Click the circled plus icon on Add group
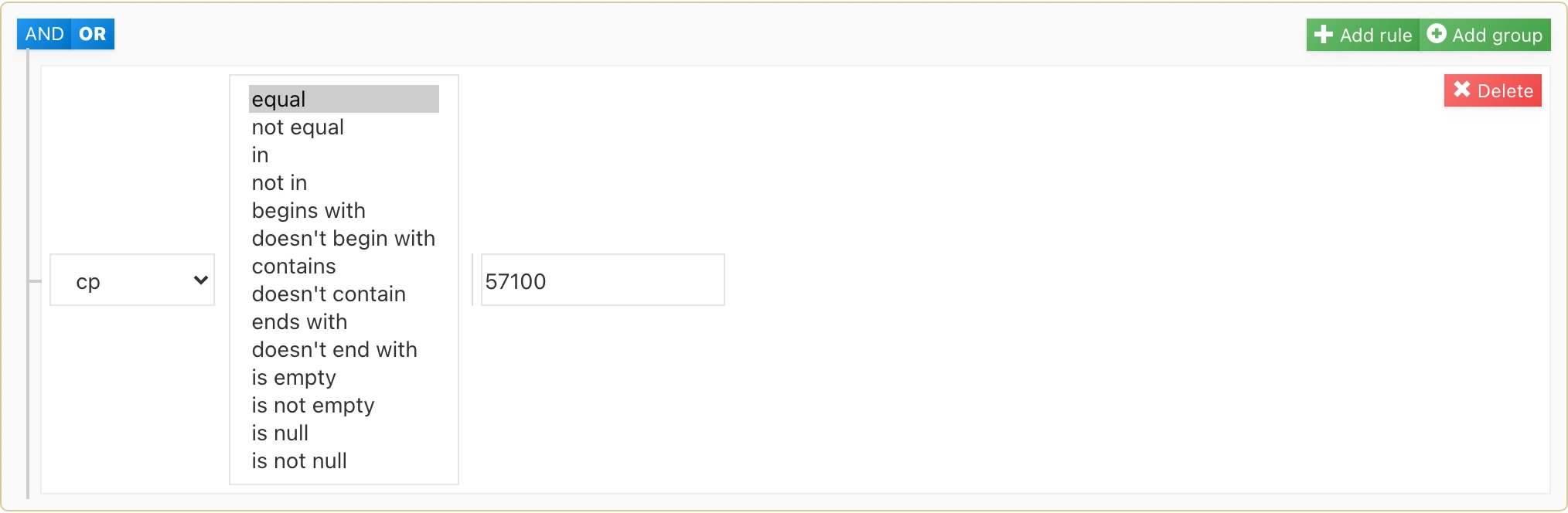 point(1436,34)
